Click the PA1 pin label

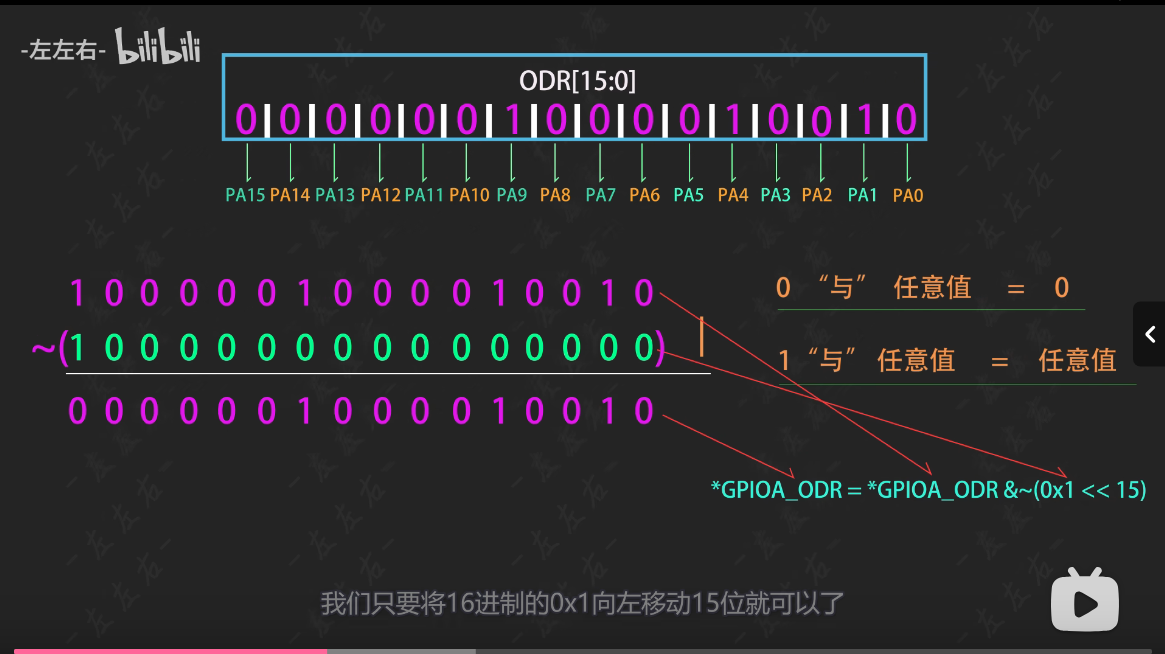tap(862, 195)
